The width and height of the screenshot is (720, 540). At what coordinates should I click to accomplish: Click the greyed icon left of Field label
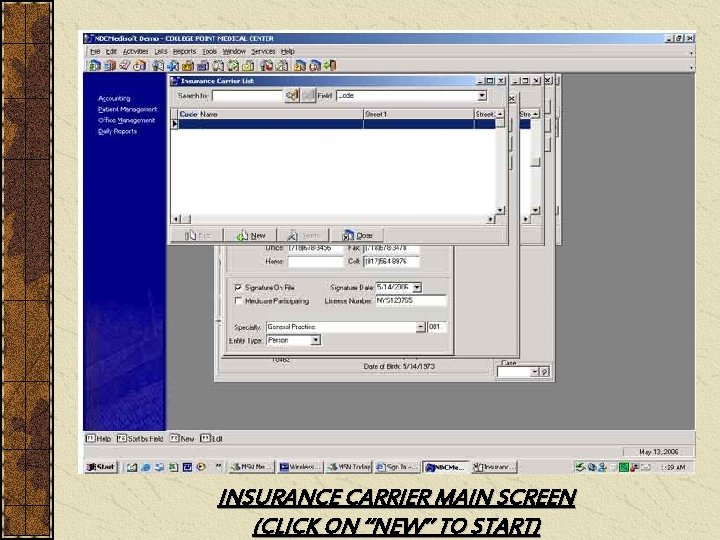point(308,96)
